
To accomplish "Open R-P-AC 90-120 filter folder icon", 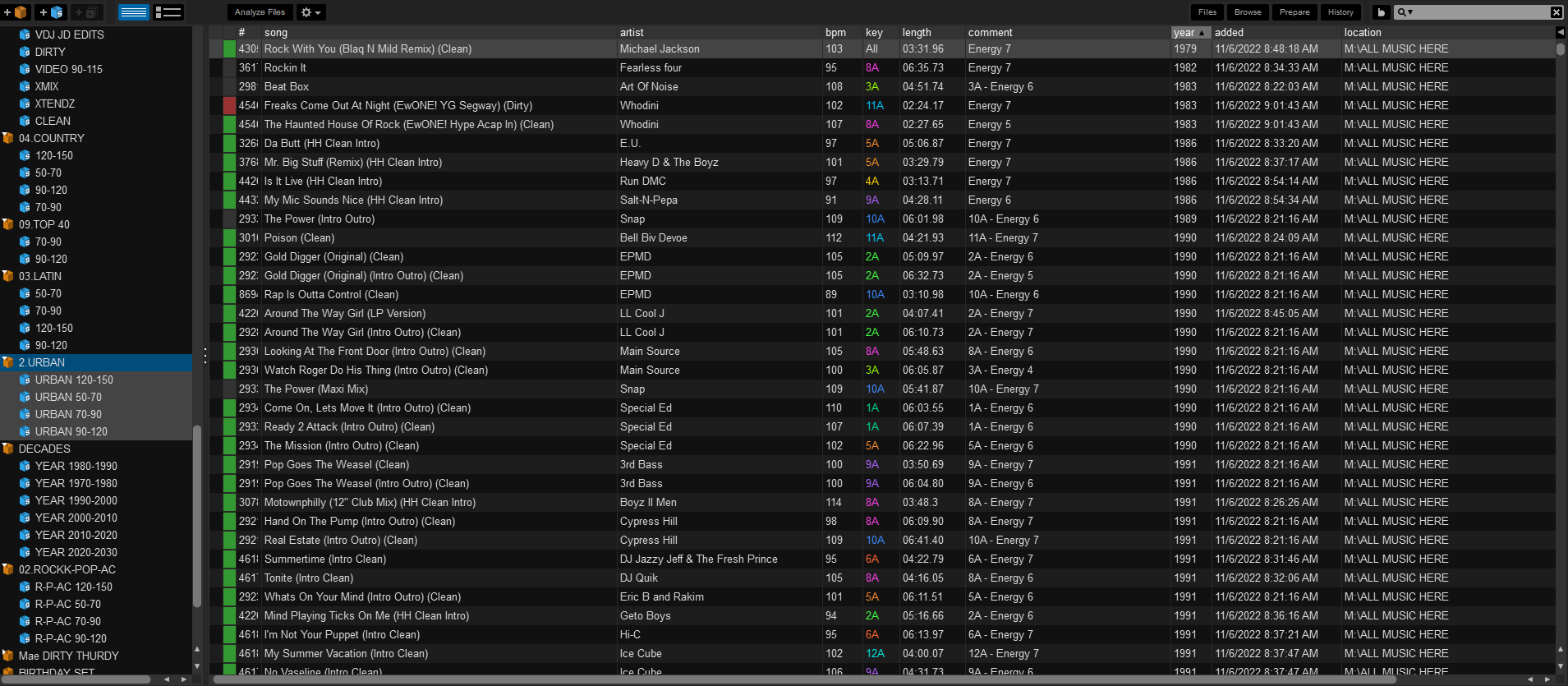I will (25, 638).
